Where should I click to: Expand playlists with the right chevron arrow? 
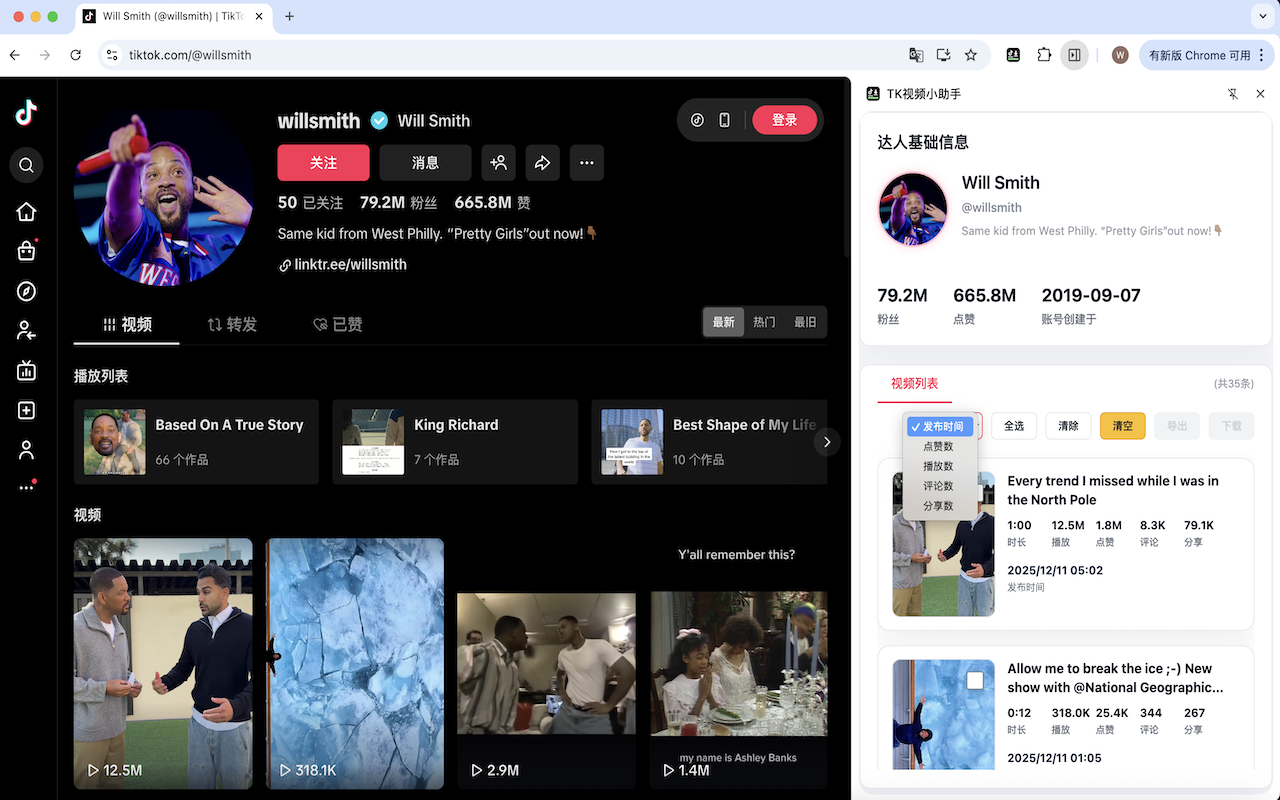tap(826, 441)
